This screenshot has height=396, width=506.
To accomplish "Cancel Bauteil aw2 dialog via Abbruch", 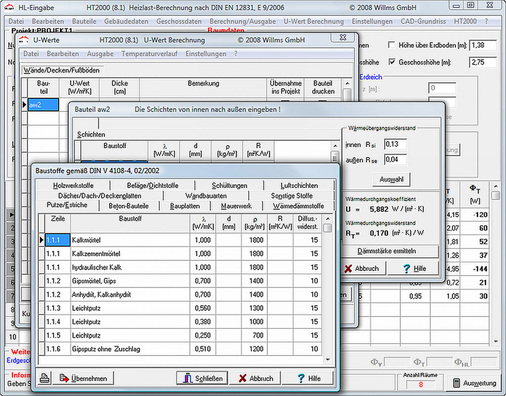I will (364, 268).
